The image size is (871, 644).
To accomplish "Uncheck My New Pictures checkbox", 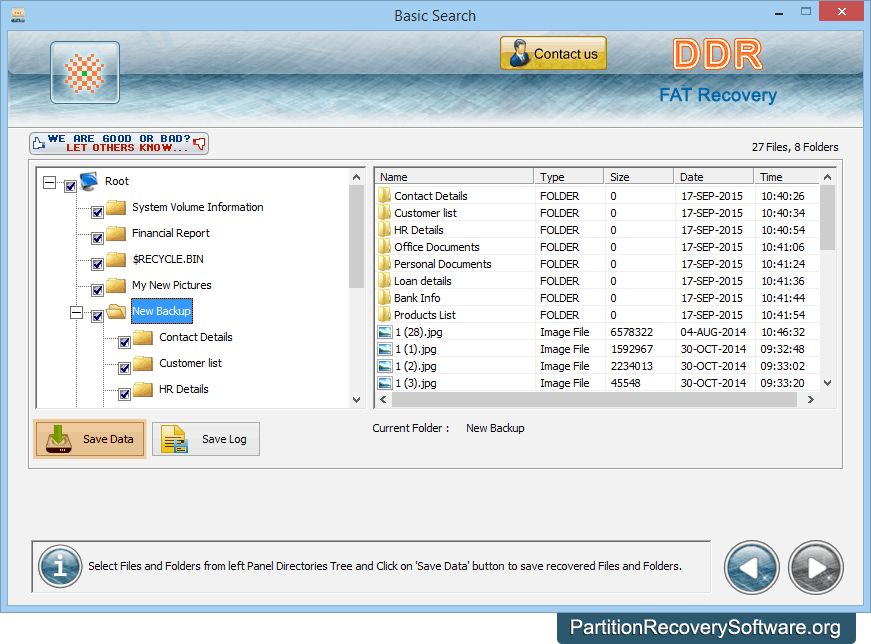I will pos(97,291).
